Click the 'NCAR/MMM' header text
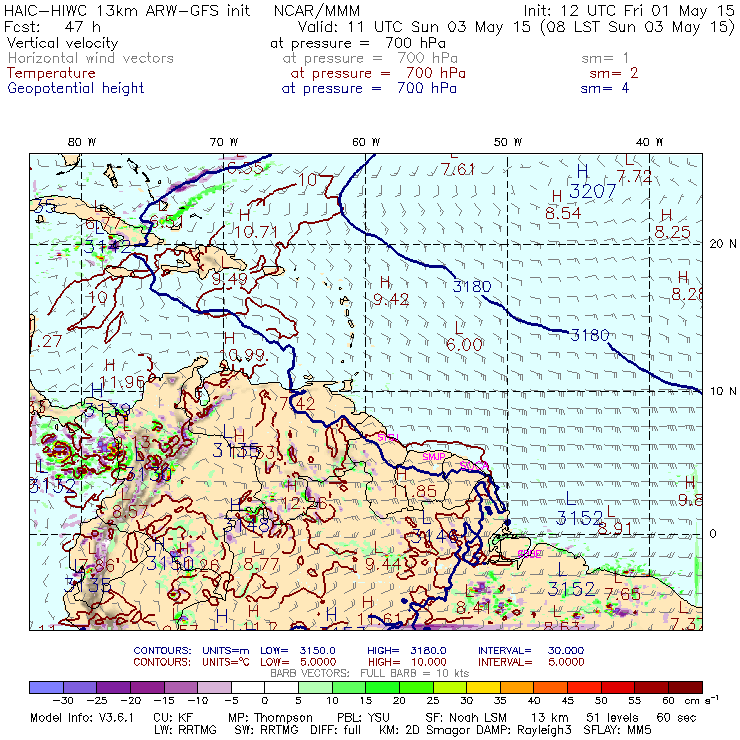 pyautogui.click(x=317, y=11)
